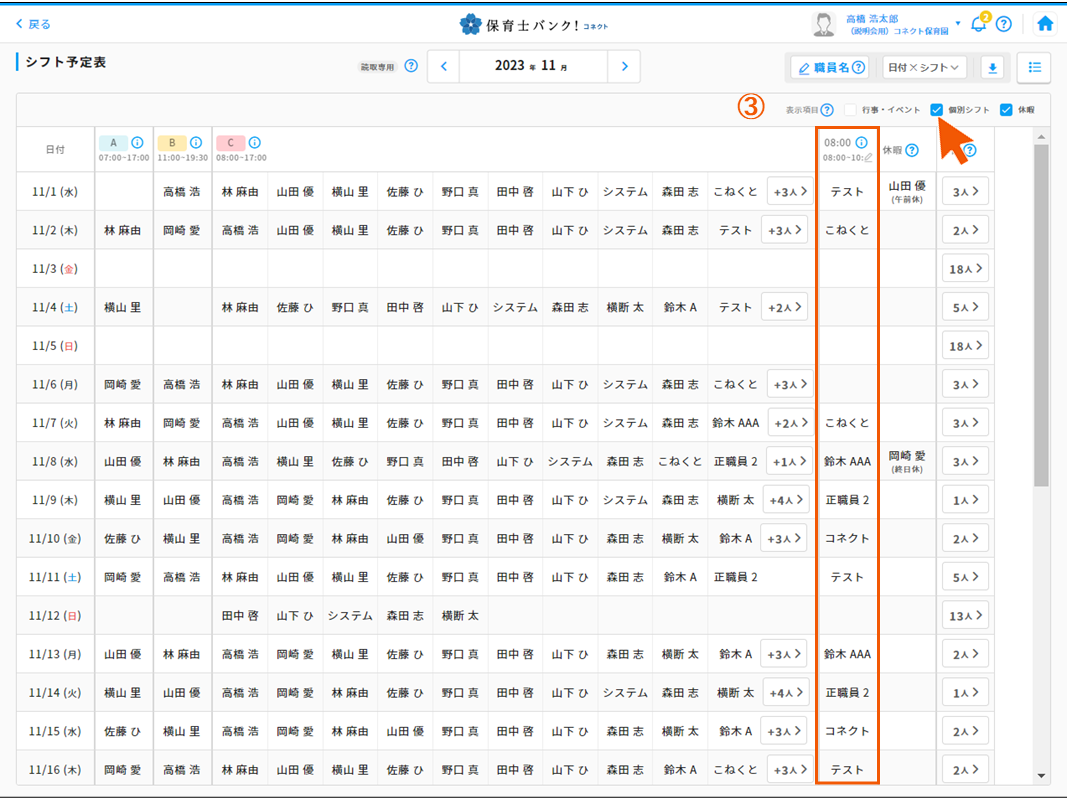Open the 日付×シフト dropdown

[924, 67]
